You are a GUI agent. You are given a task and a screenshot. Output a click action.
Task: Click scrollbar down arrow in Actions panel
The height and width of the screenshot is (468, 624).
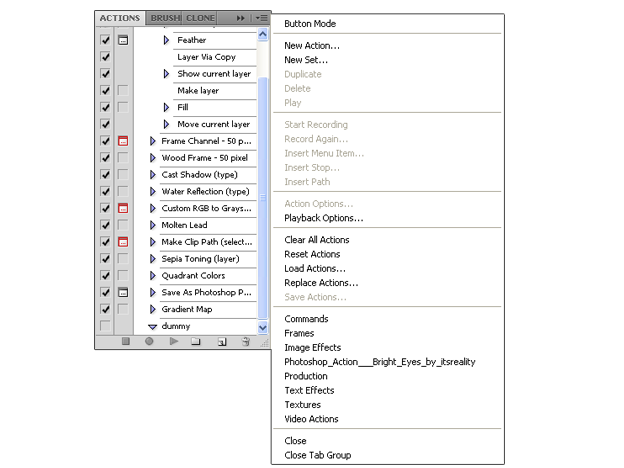(263, 326)
